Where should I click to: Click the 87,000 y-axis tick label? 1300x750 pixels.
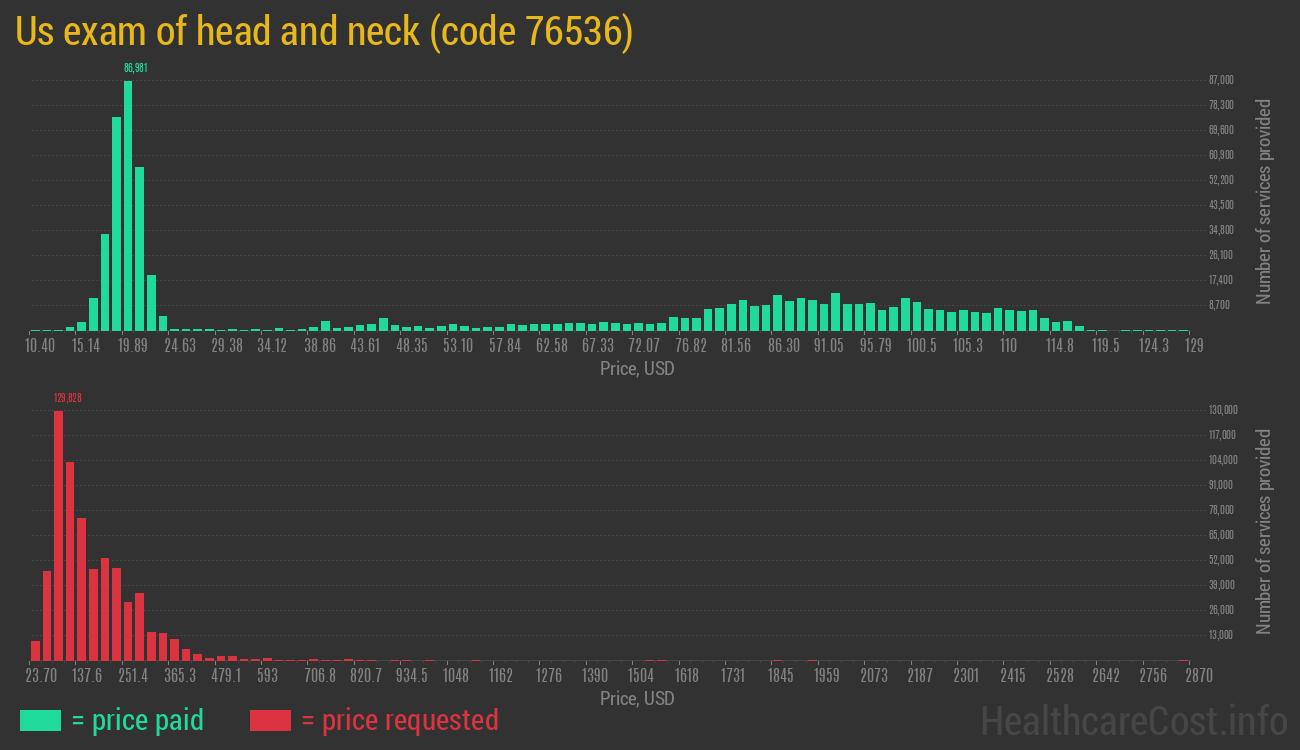point(1221,80)
